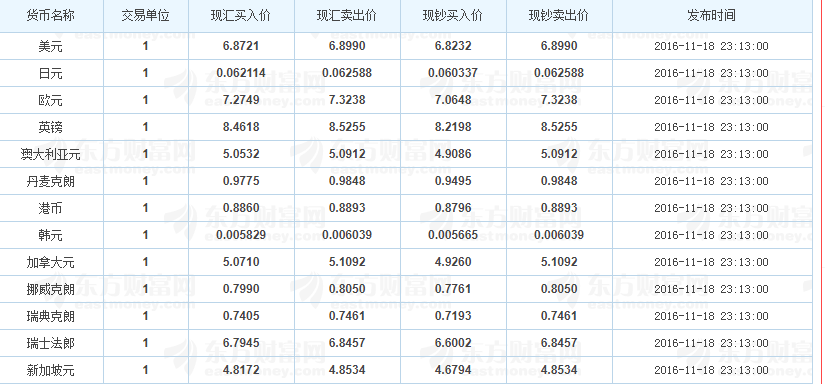Screen dimensions: 825x384
Task: Click the 7.2749 value for 欧元
Action: (x=241, y=100)
